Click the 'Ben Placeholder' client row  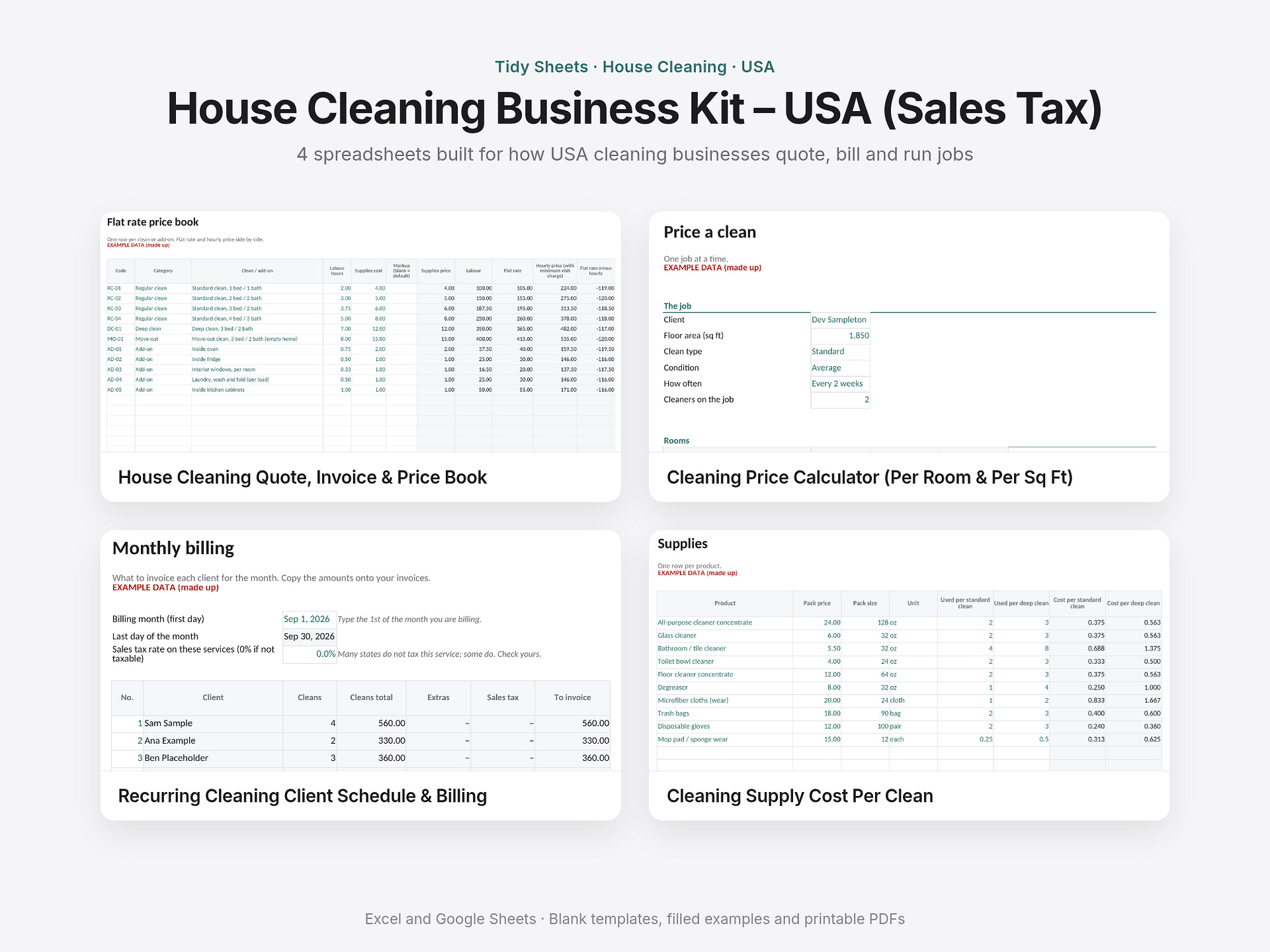click(x=360, y=758)
